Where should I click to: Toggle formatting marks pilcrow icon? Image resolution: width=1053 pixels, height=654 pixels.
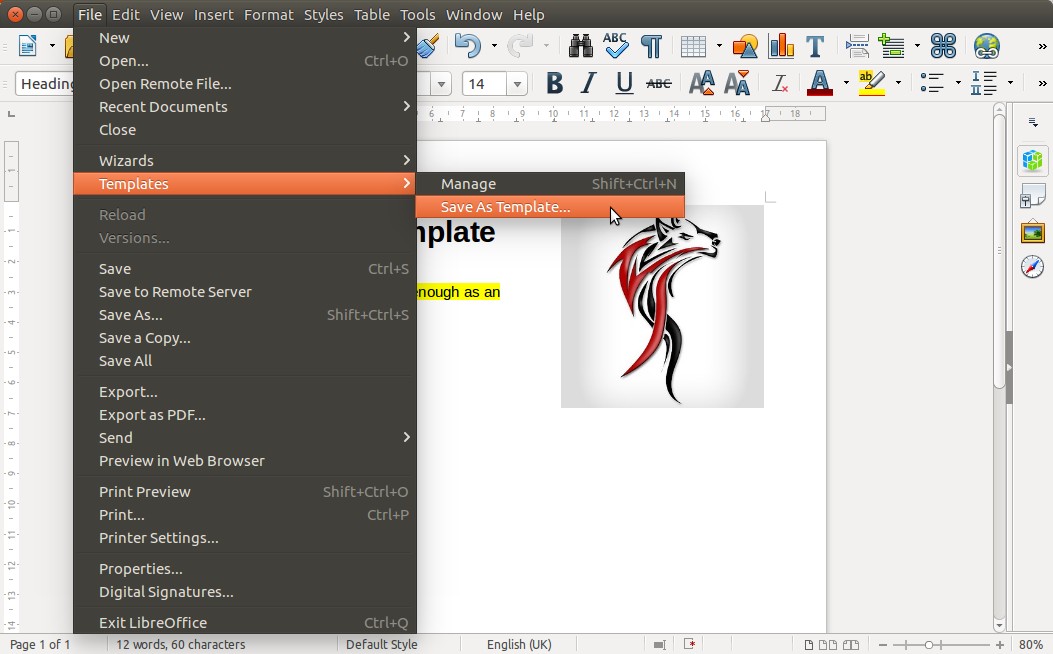click(x=651, y=46)
